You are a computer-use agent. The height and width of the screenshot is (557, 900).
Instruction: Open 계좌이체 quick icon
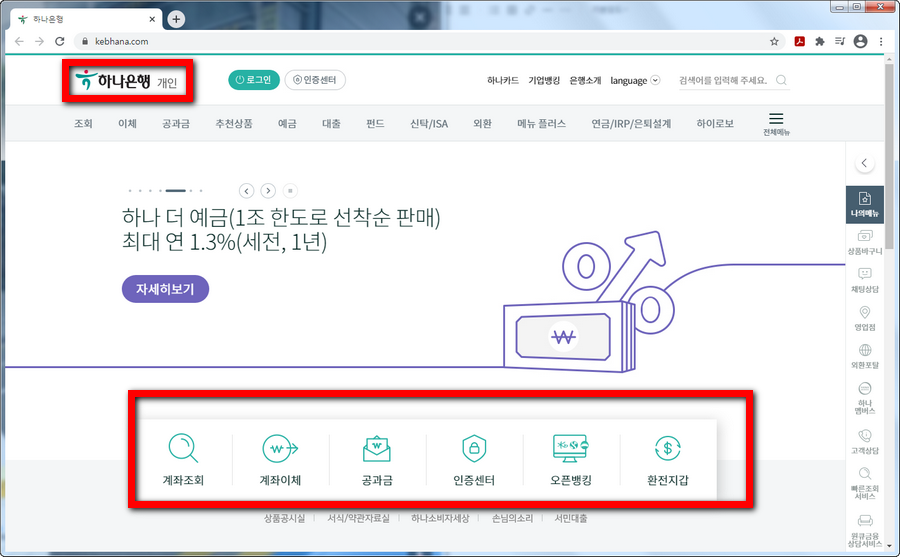280,459
